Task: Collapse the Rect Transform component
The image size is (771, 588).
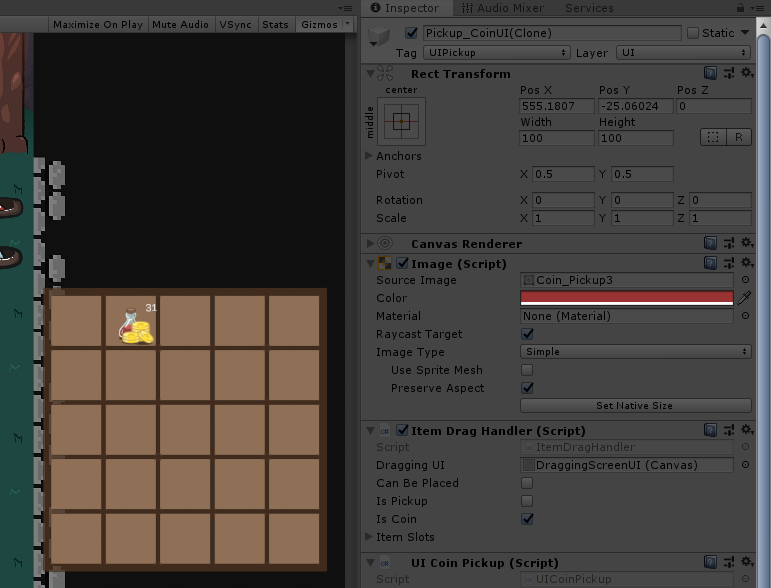Action: 370,74
